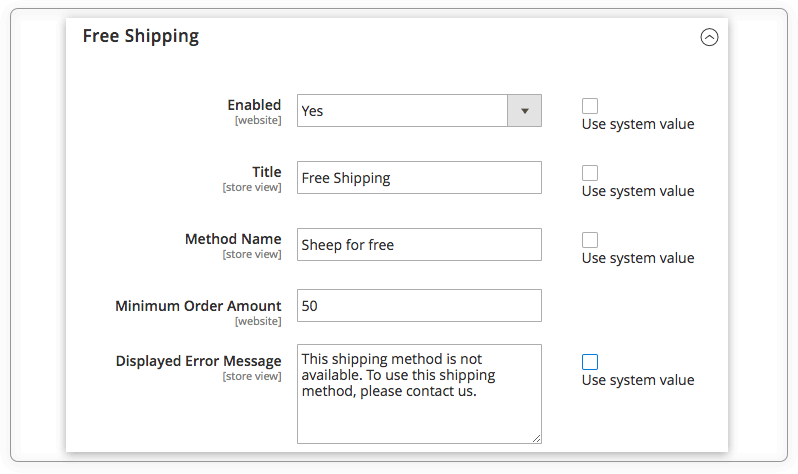798x474 pixels.
Task: Click the Method Name label
Action: click(233, 239)
